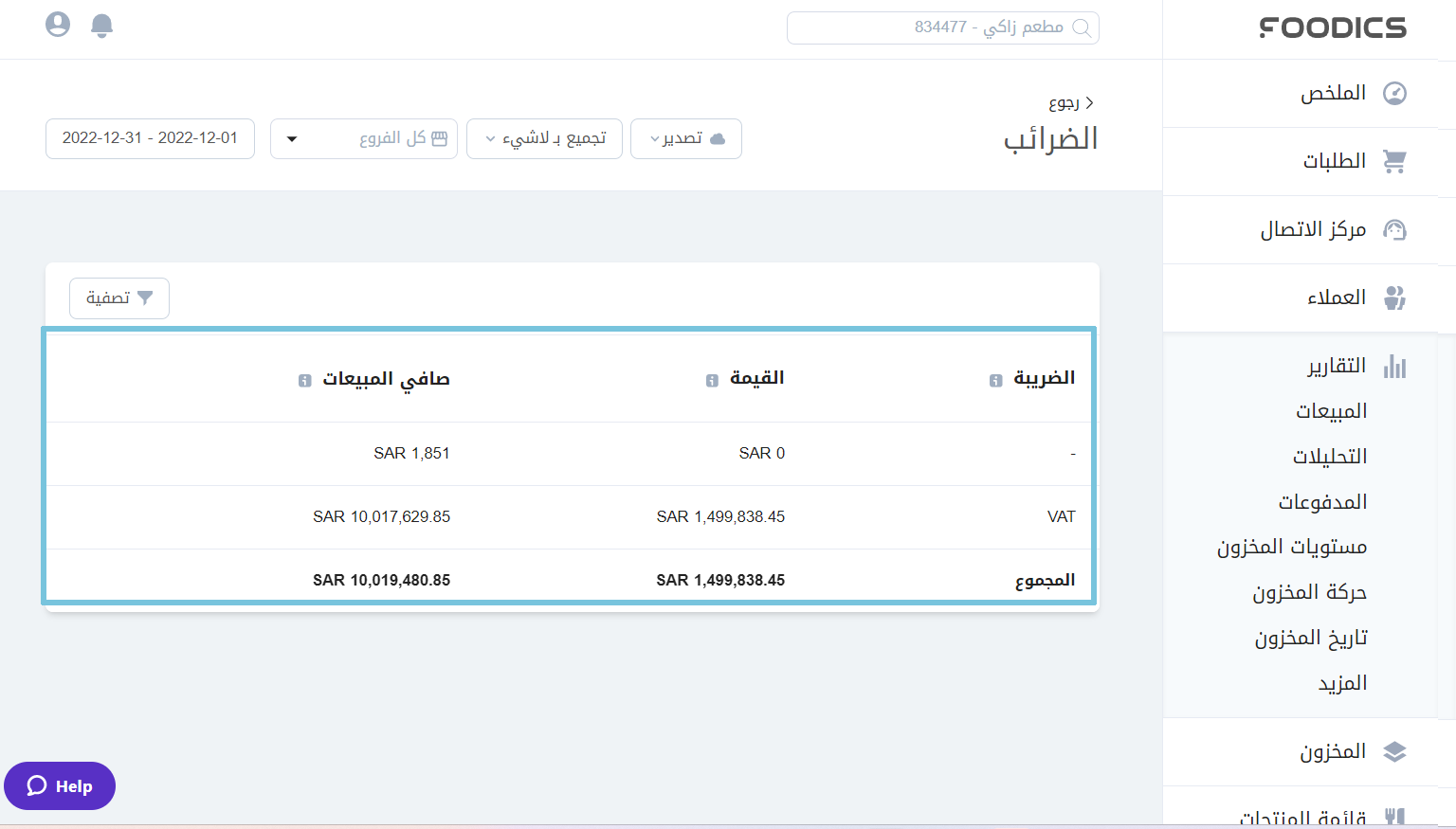This screenshot has height=829, width=1456.
Task: Open the Help chat widget
Action: tap(60, 785)
